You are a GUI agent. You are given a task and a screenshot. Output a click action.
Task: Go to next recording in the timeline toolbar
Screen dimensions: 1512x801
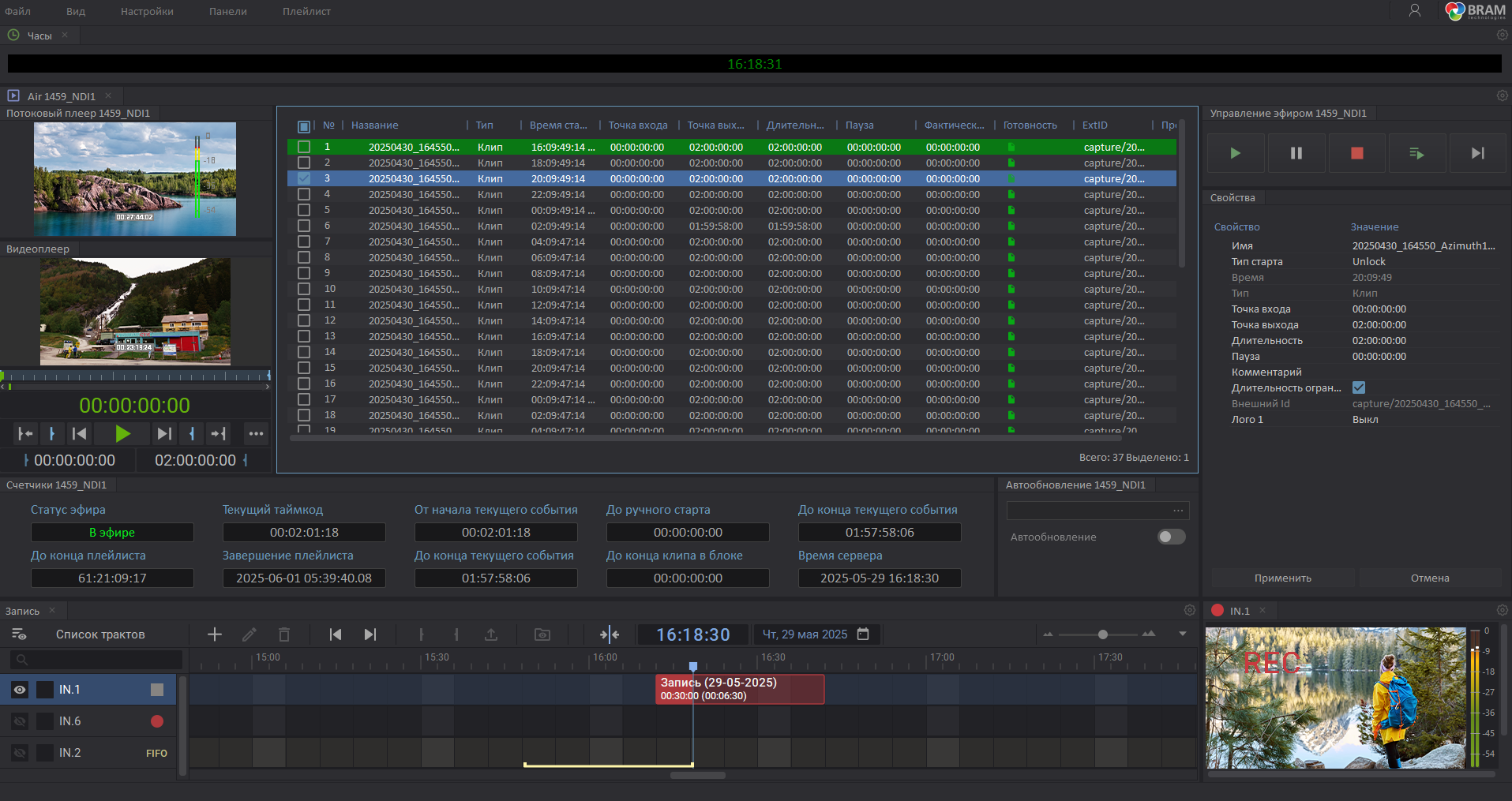click(370, 634)
